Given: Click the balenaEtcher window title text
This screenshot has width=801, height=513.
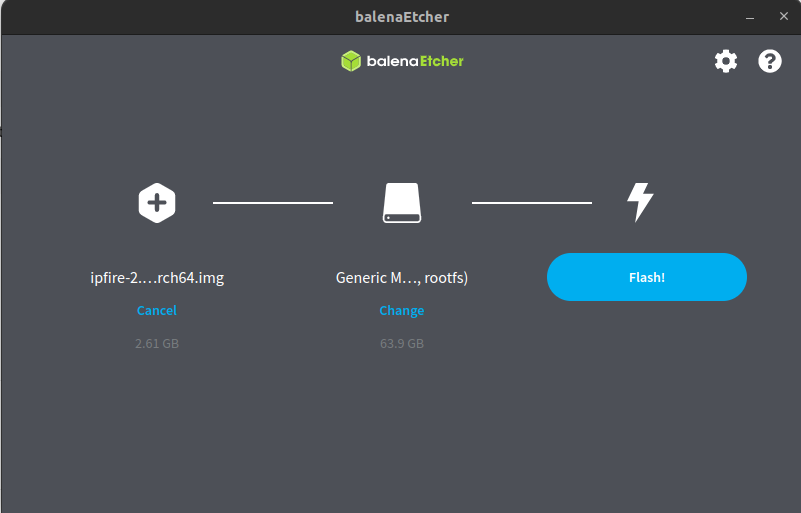Looking at the screenshot, I should (x=400, y=17).
